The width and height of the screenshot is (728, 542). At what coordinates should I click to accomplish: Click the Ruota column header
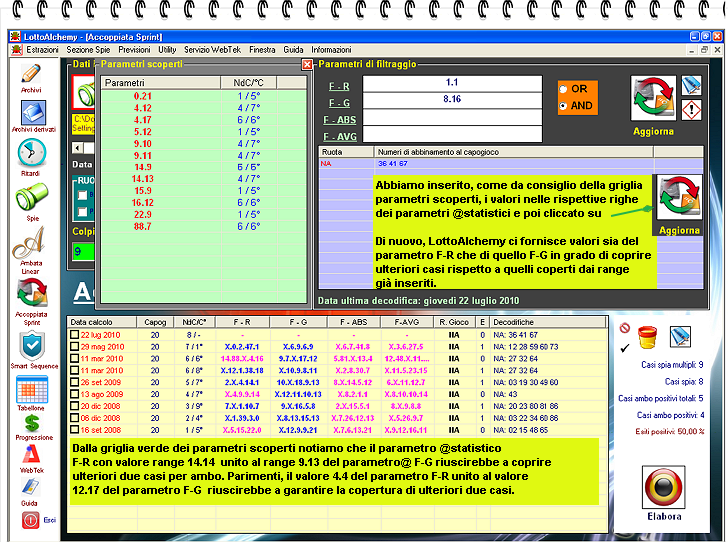346,152
